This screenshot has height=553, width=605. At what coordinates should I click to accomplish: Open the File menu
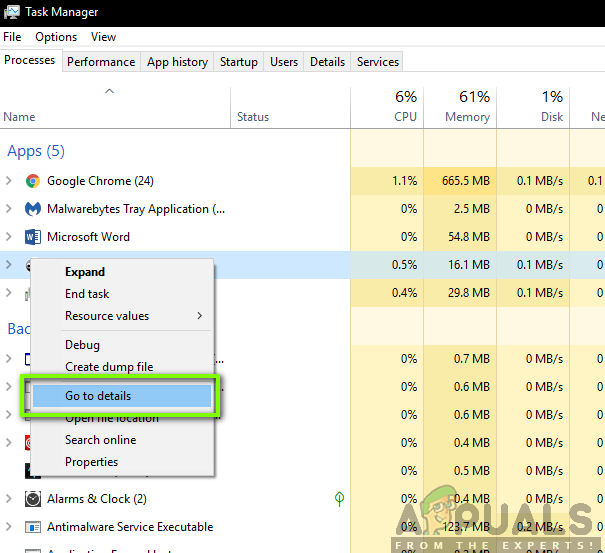(12, 37)
